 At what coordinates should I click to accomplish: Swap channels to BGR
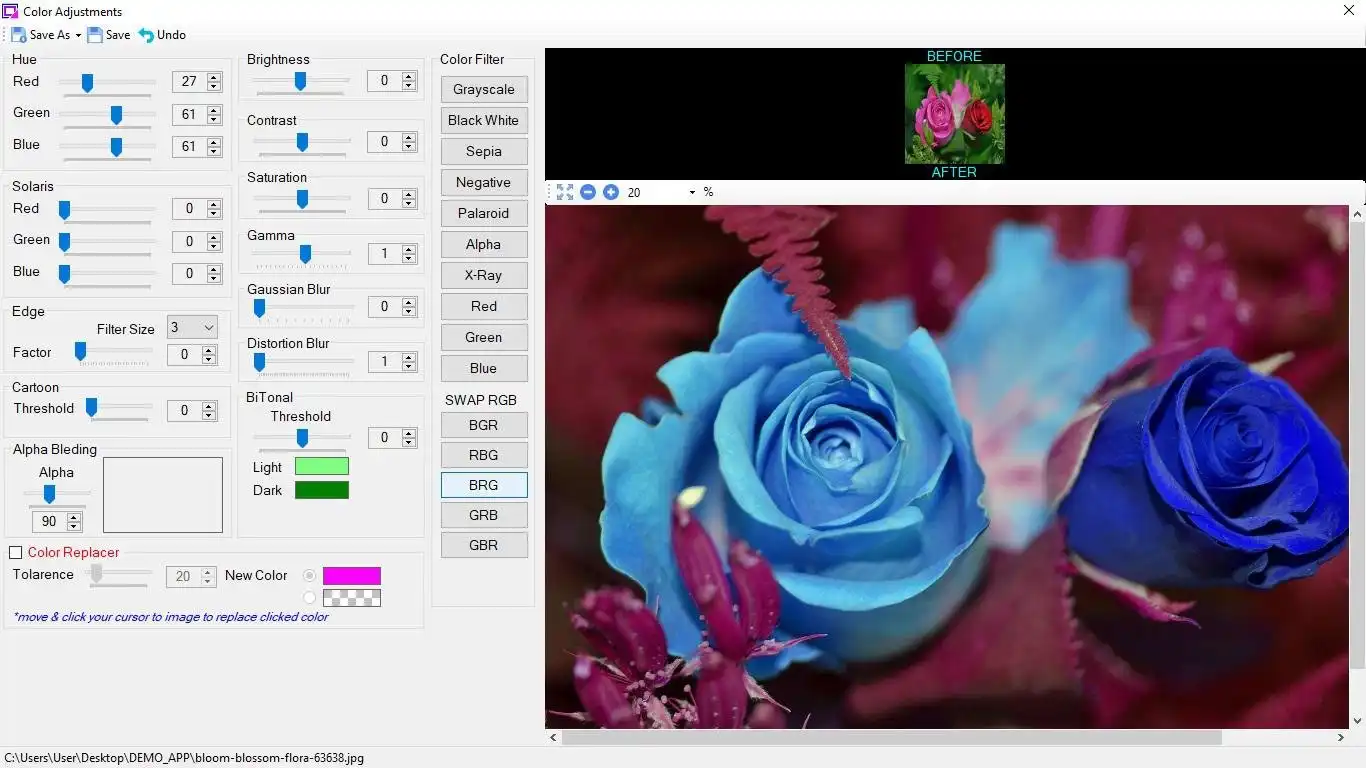(484, 425)
